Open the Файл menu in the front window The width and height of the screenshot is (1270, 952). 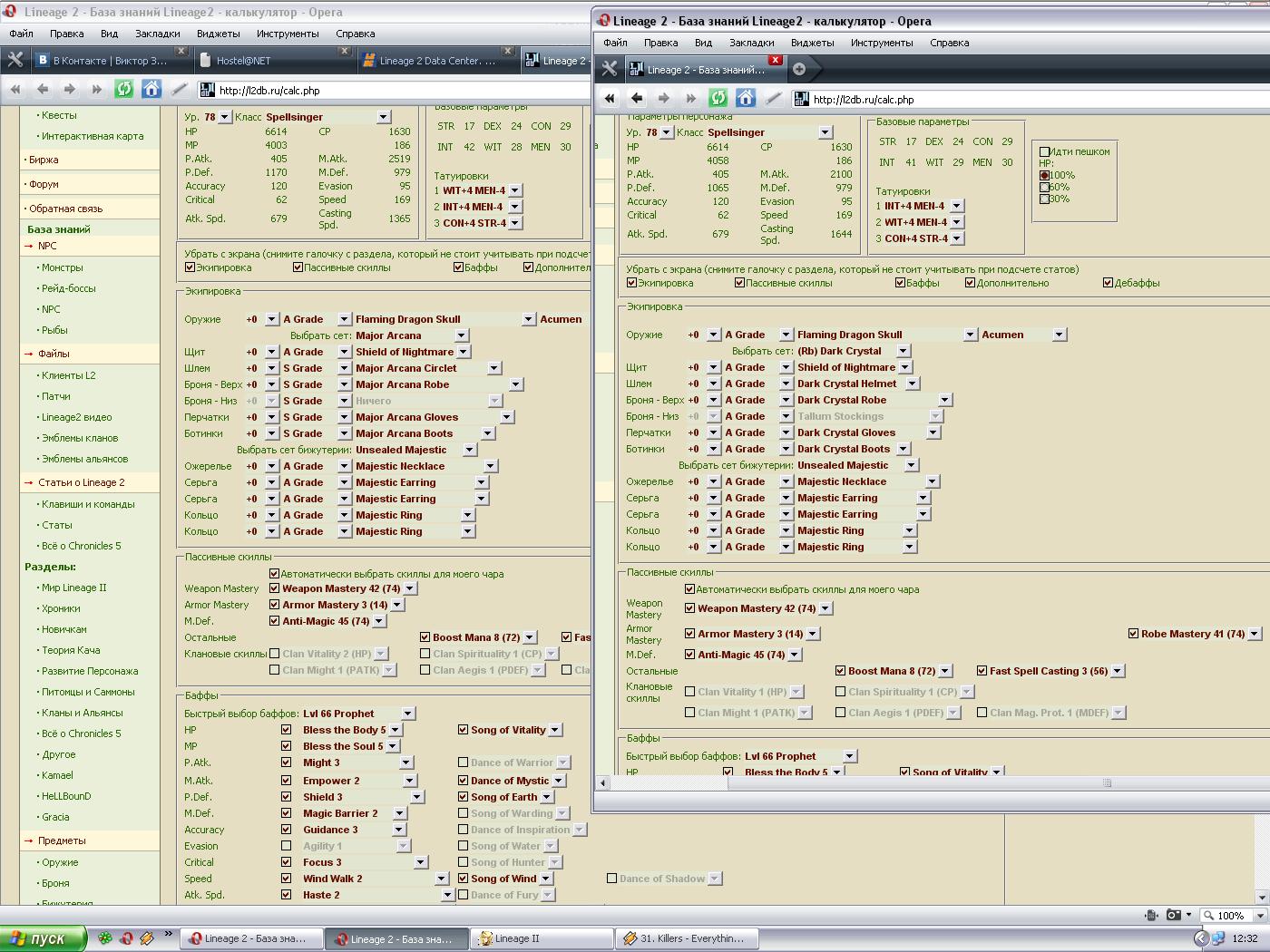point(615,43)
